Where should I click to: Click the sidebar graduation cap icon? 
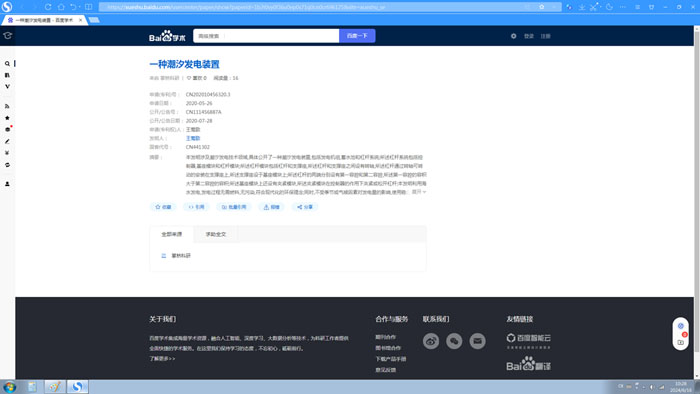8,36
